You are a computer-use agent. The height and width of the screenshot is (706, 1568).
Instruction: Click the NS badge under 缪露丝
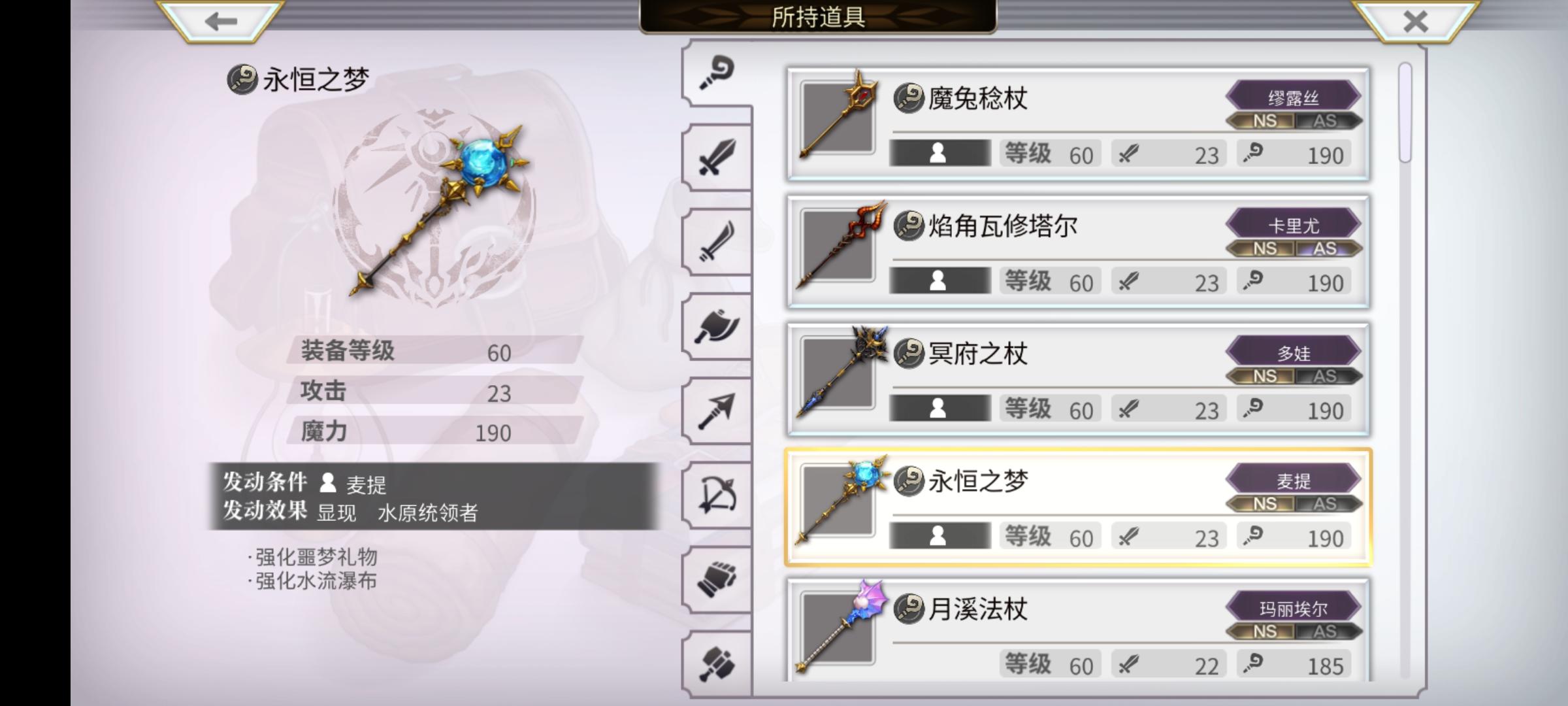coord(1262,121)
